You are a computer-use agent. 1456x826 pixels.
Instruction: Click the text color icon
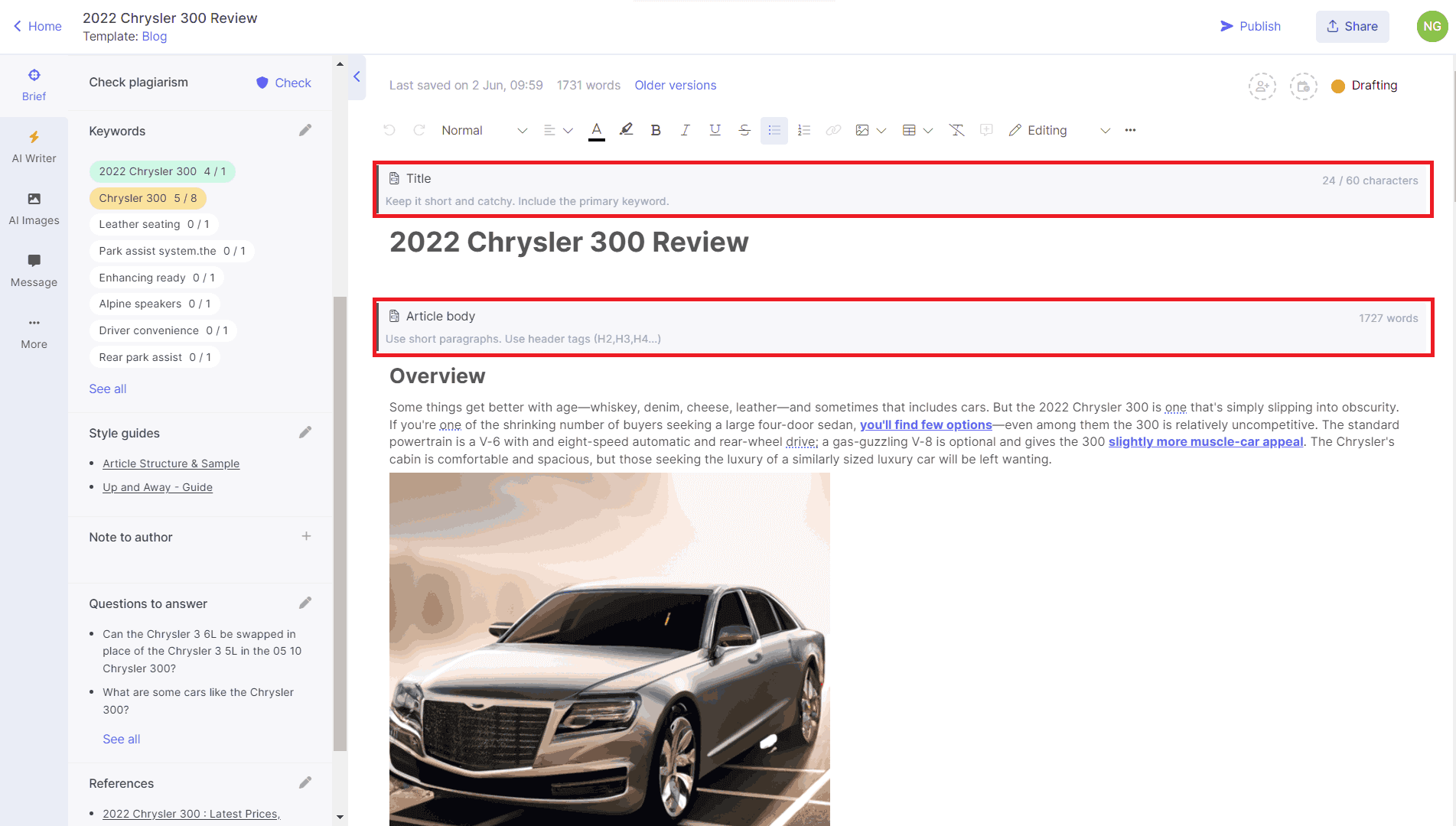[x=597, y=130]
